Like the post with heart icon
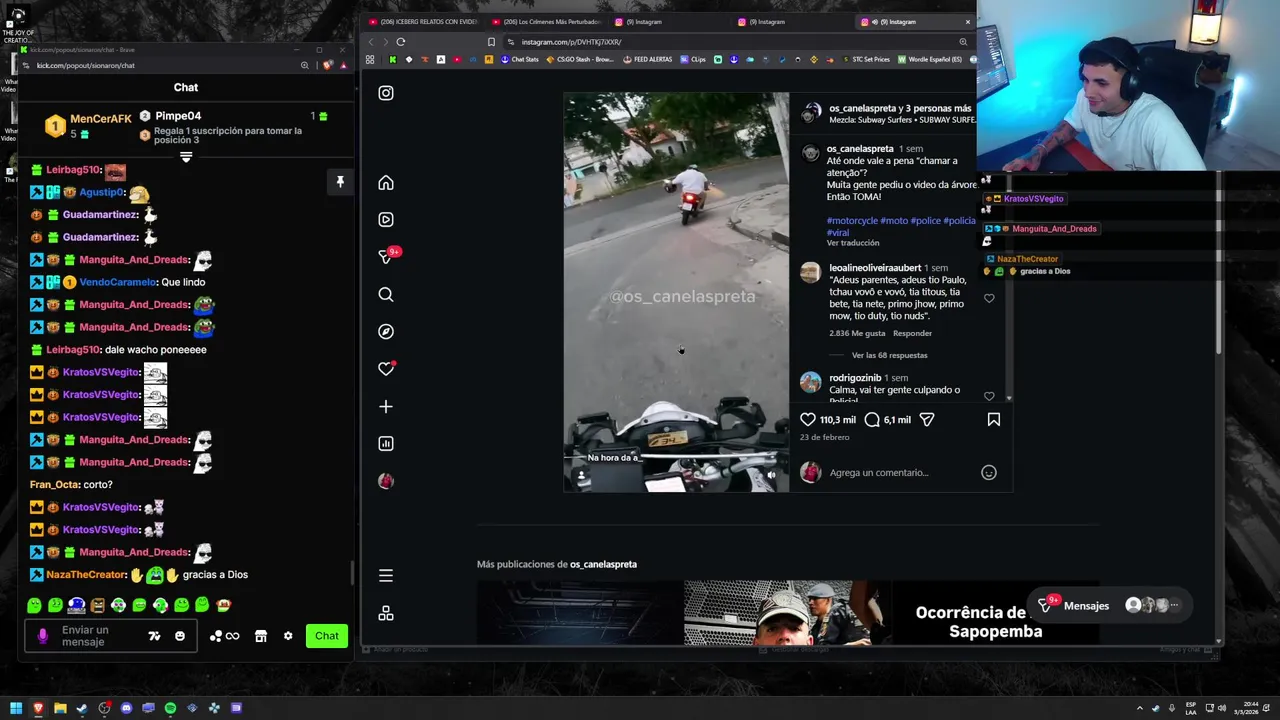This screenshot has height=720, width=1280. pyautogui.click(x=808, y=420)
